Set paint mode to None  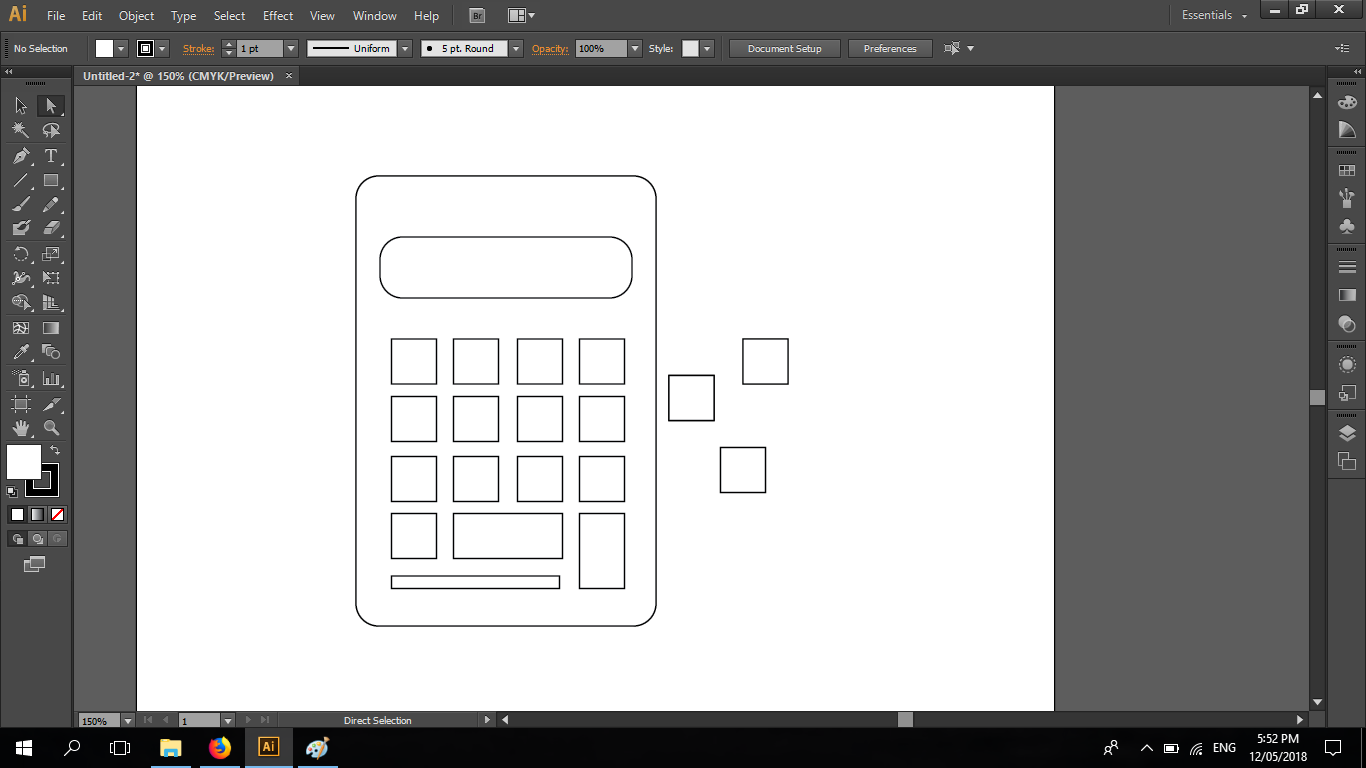tap(57, 514)
